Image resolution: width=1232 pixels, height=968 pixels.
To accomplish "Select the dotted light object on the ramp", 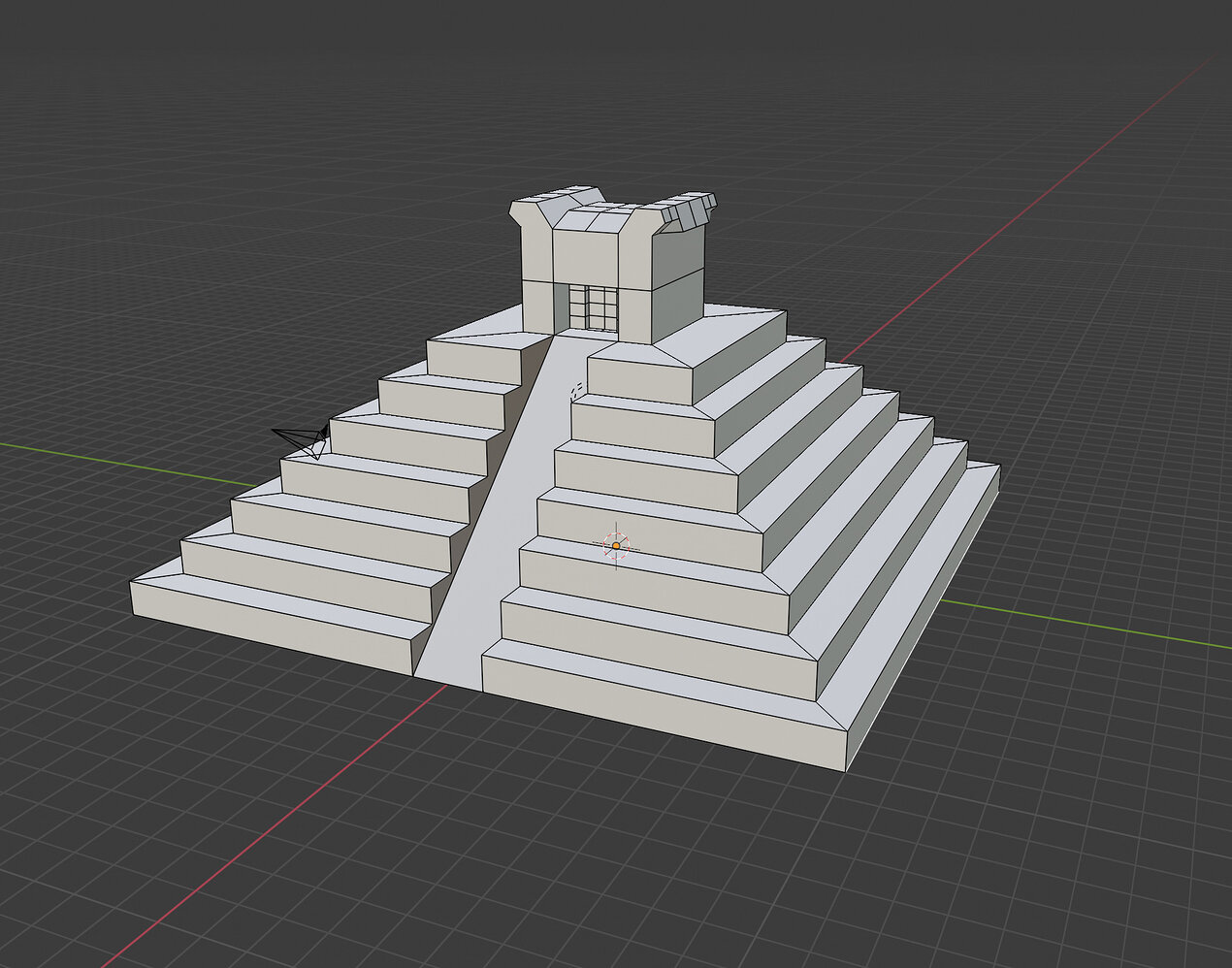I will [576, 391].
